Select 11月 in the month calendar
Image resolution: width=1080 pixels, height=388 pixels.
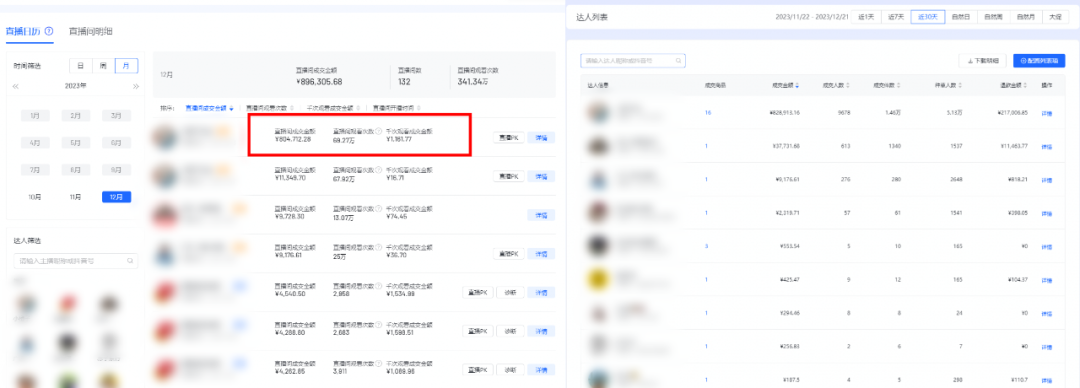point(76,197)
